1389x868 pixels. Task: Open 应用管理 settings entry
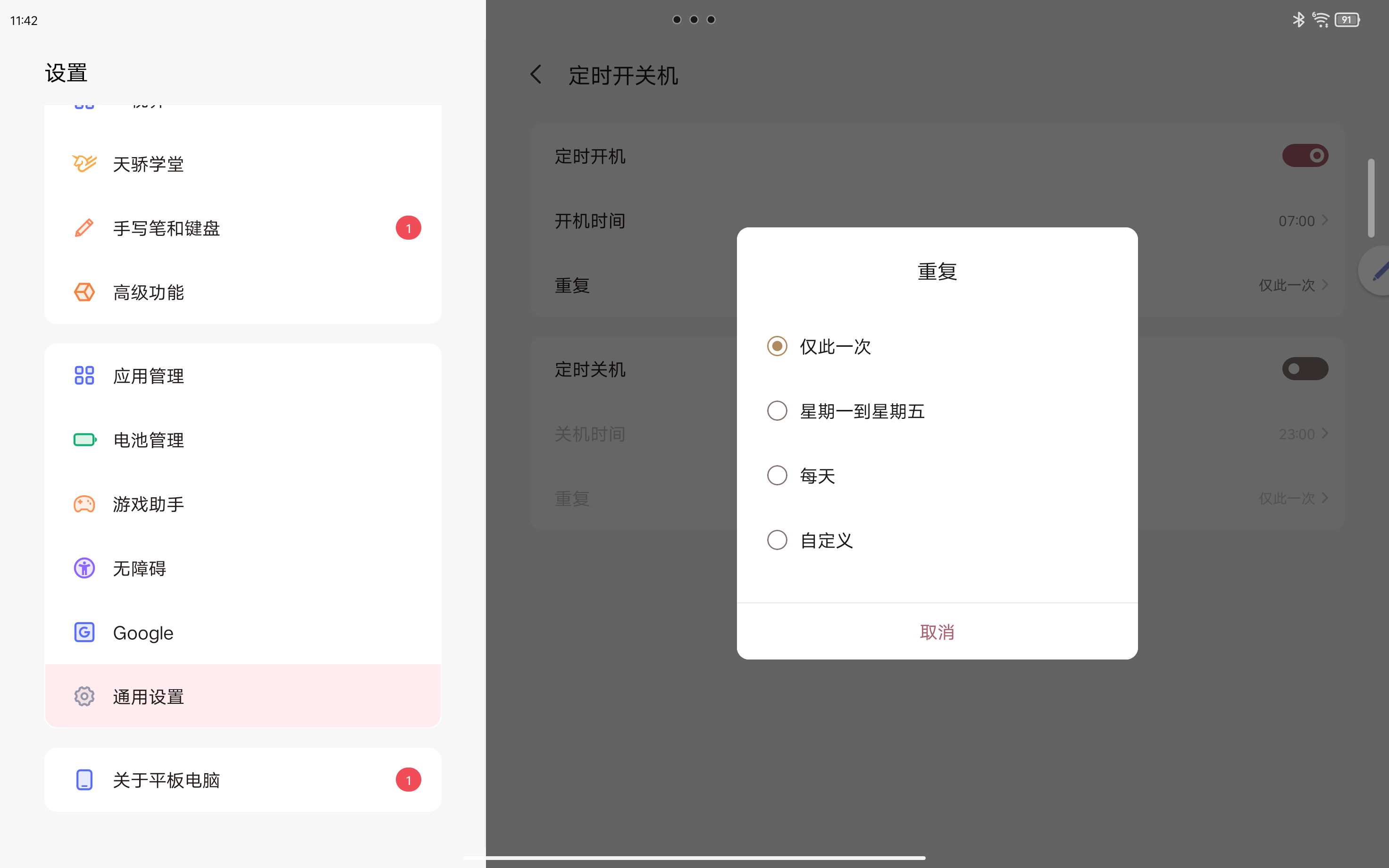point(243,376)
